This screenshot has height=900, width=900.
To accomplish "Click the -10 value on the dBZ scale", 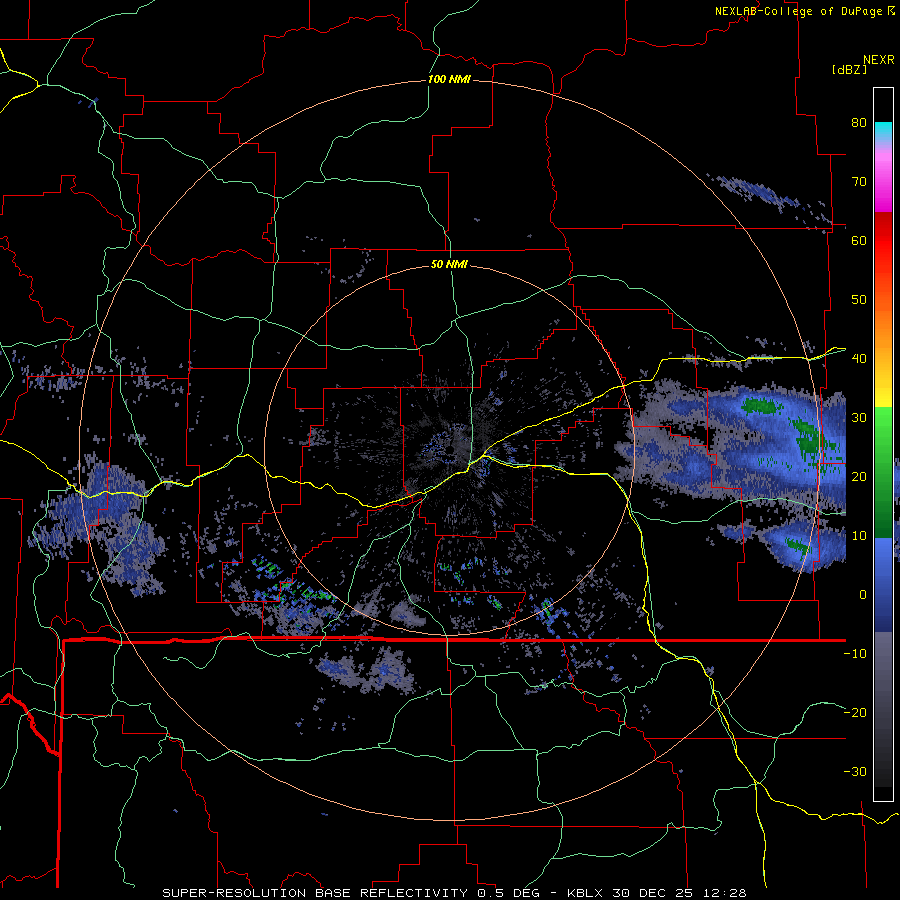I will pyautogui.click(x=855, y=654).
